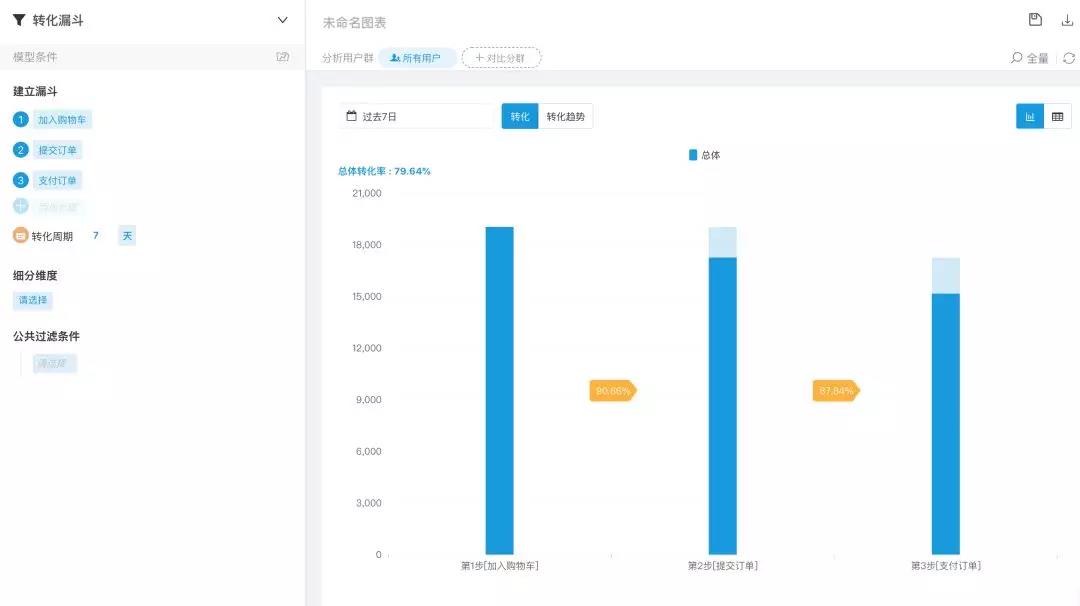Select the 转化 tab

tap(520, 116)
